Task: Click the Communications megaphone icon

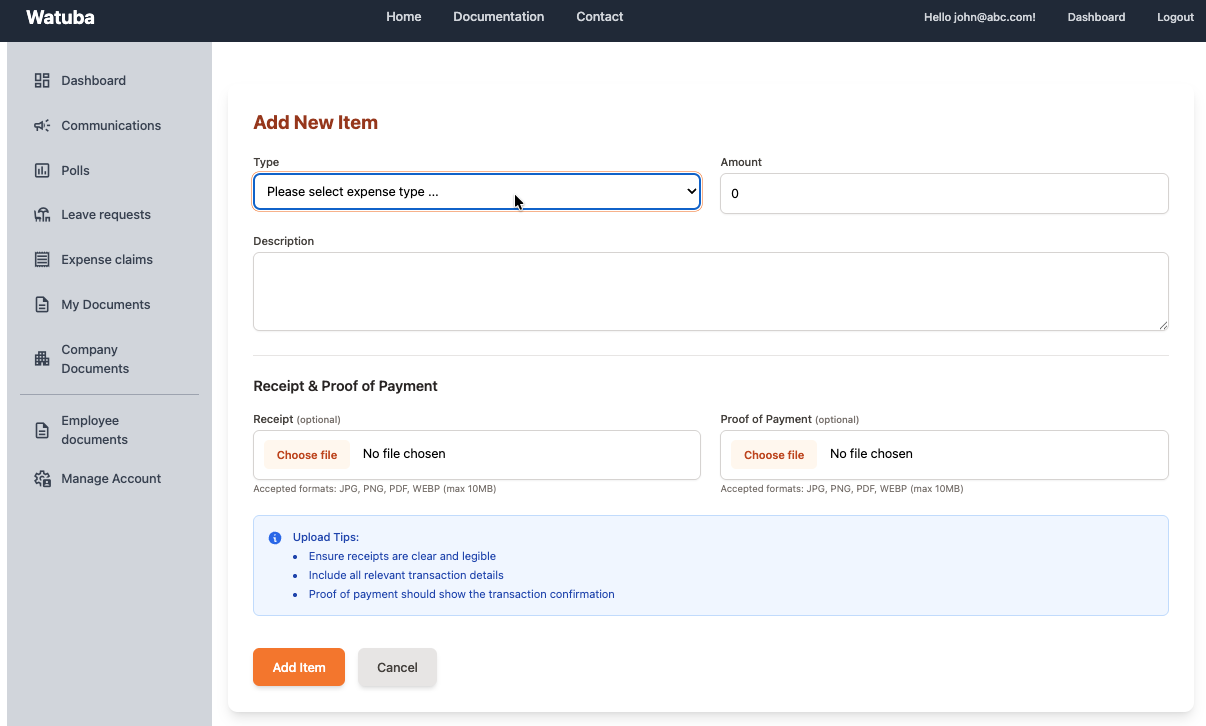Action: point(42,126)
